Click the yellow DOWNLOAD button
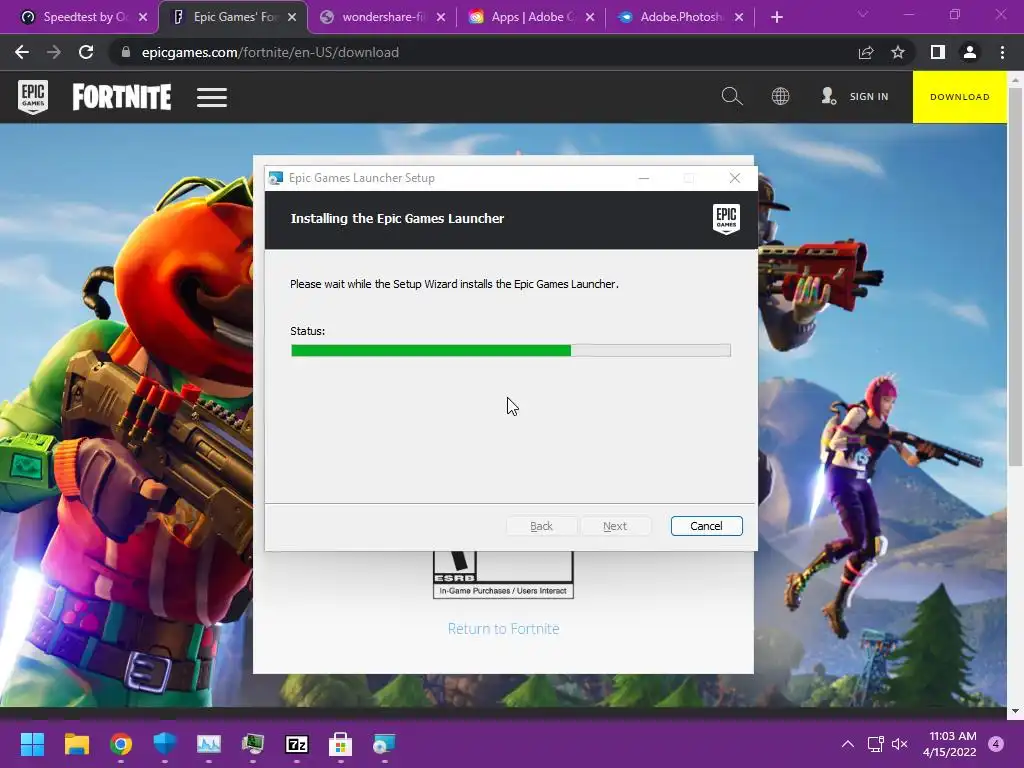 (959, 97)
